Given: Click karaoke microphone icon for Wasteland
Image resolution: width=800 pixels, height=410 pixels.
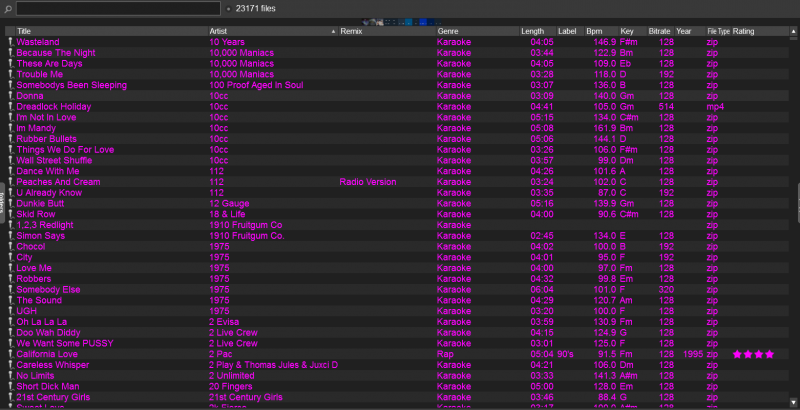Looking at the screenshot, I should pos(10,42).
